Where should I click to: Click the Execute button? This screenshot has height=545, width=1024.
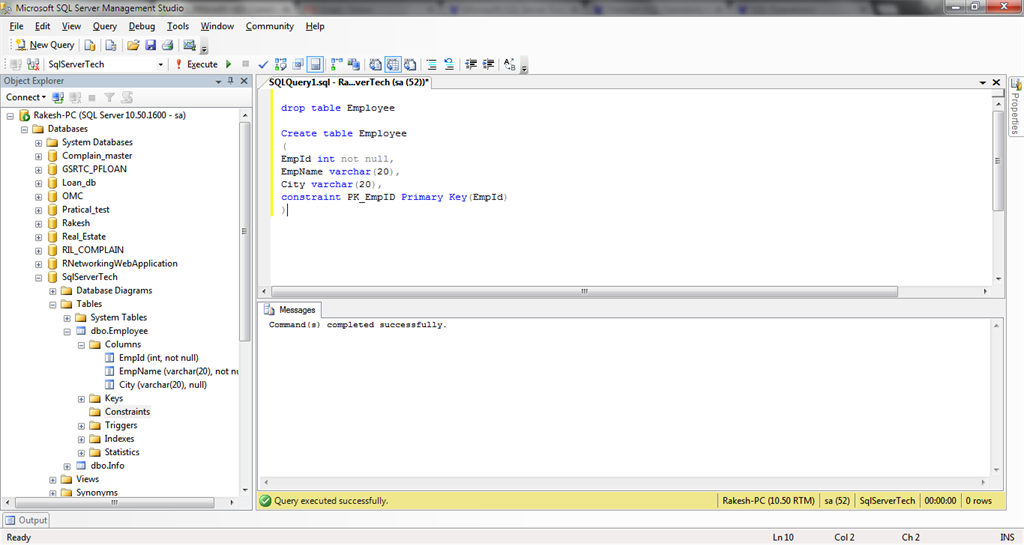pyautogui.click(x=196, y=64)
